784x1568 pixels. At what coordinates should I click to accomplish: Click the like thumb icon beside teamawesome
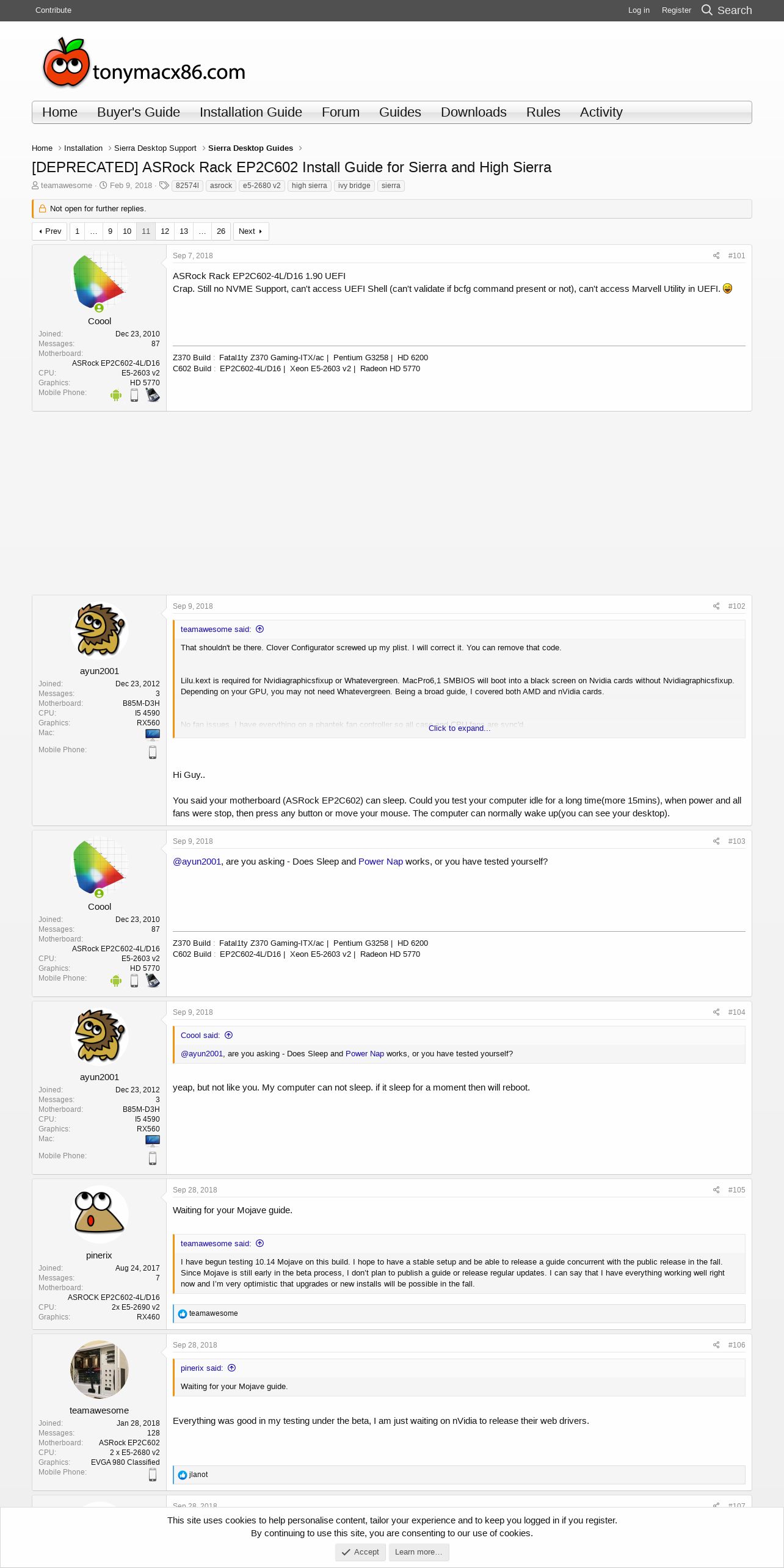click(x=183, y=1314)
